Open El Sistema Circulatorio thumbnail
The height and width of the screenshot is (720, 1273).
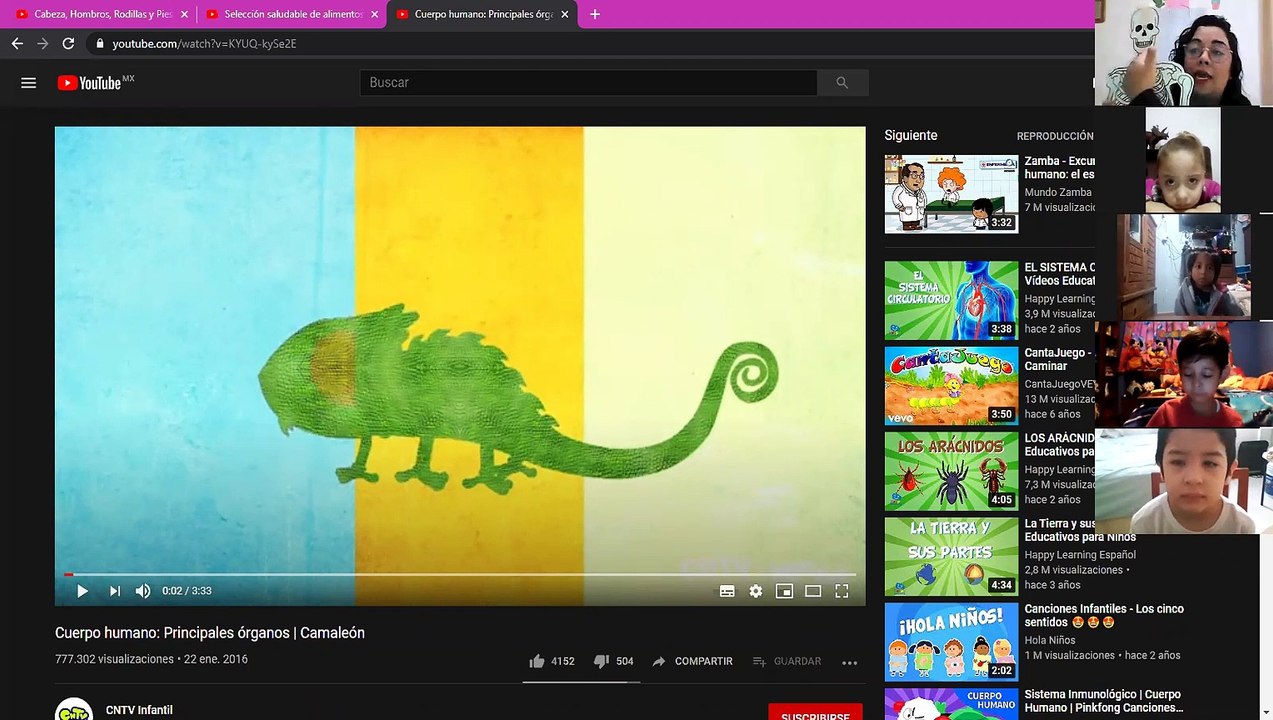951,300
